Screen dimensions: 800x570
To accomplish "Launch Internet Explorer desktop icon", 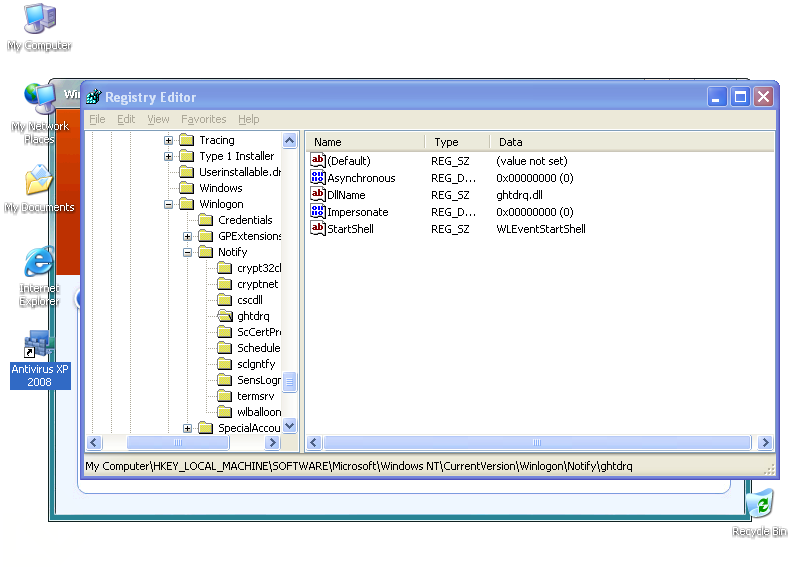I will [x=39, y=262].
